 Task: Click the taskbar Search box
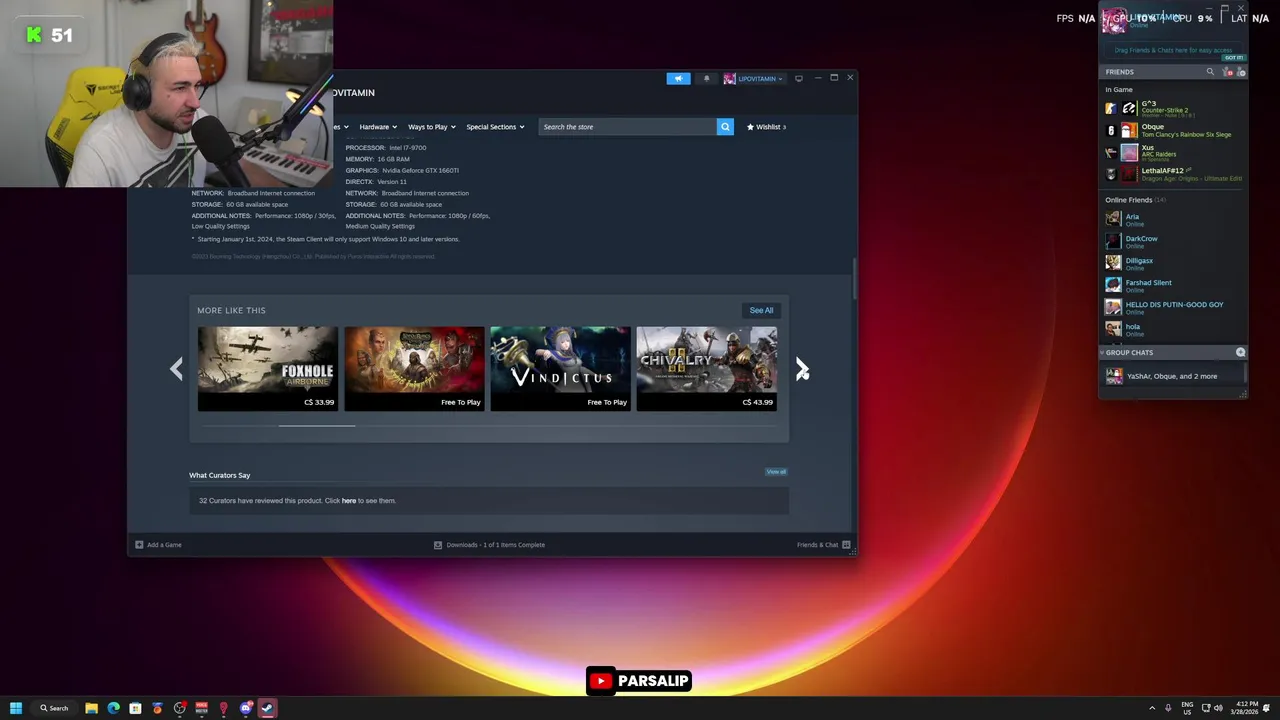tap(54, 708)
